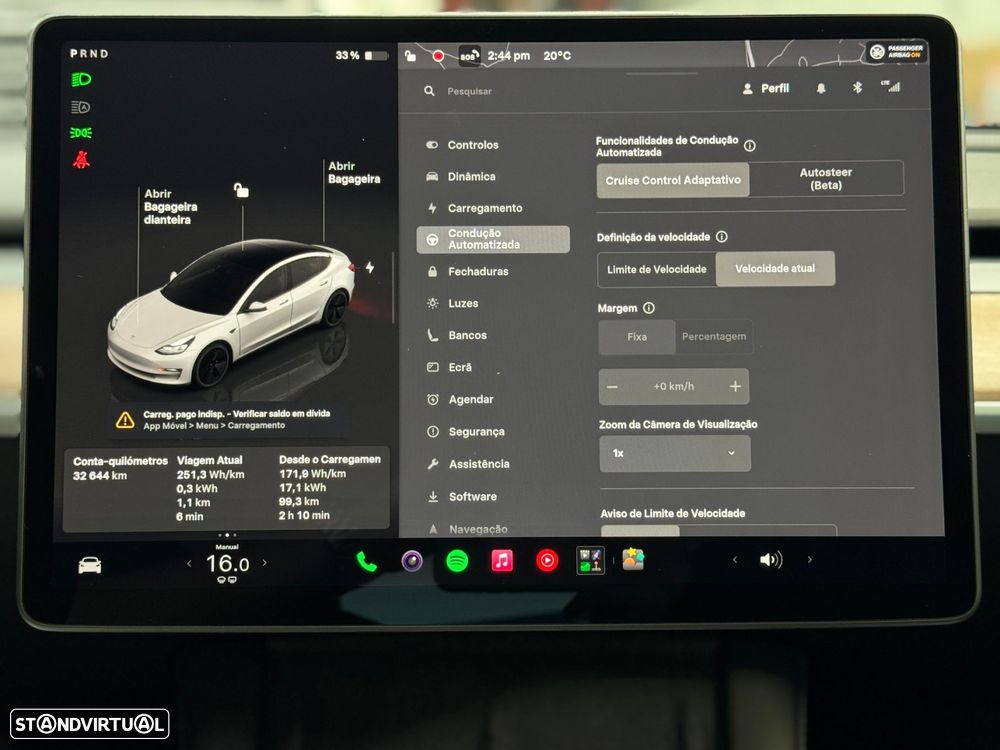Show info for Funcionalidades de Condução Automatizada
Screen dimensions: 1000x750
tap(750, 146)
